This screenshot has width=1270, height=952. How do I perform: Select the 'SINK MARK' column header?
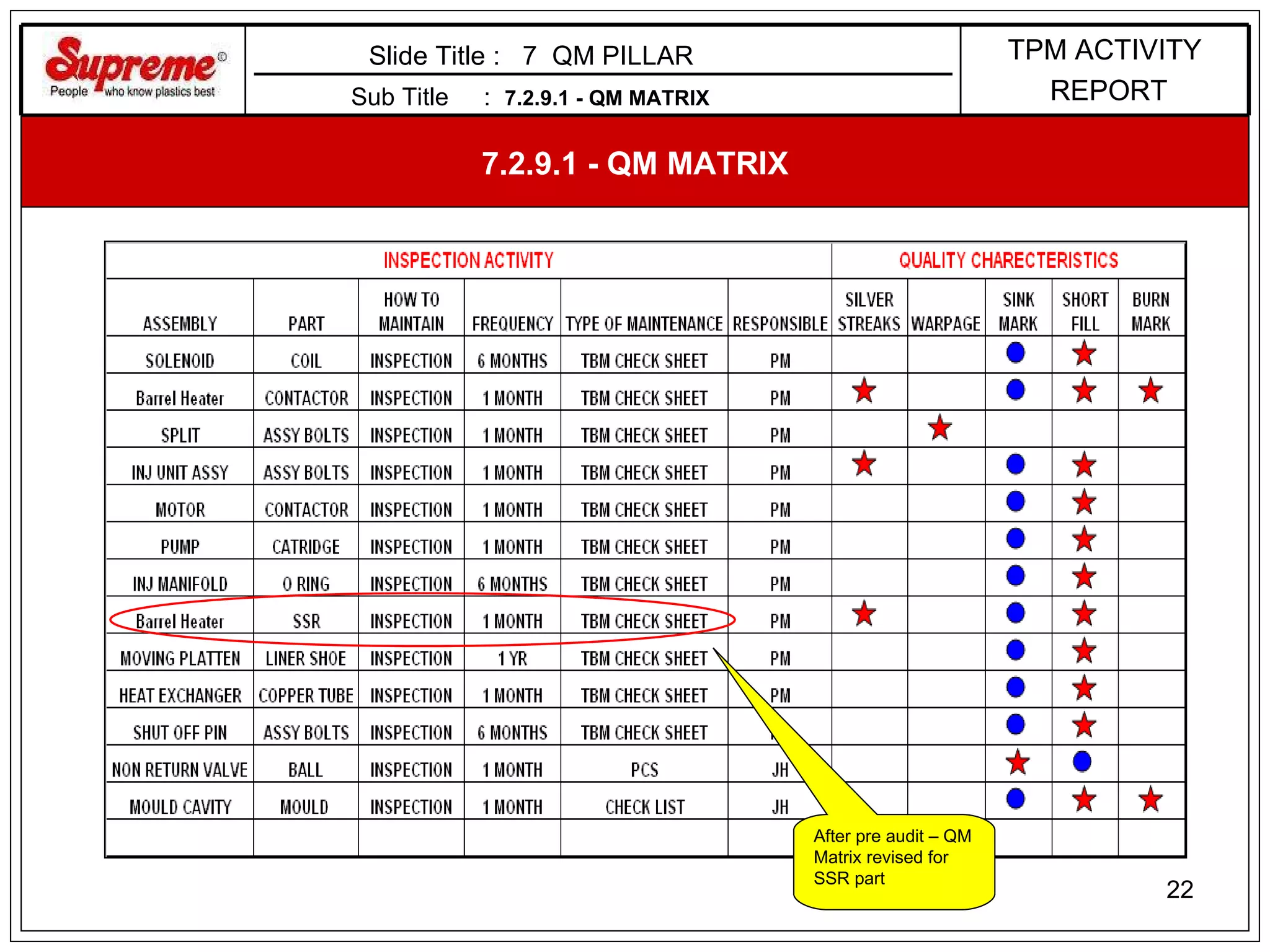click(x=1018, y=312)
